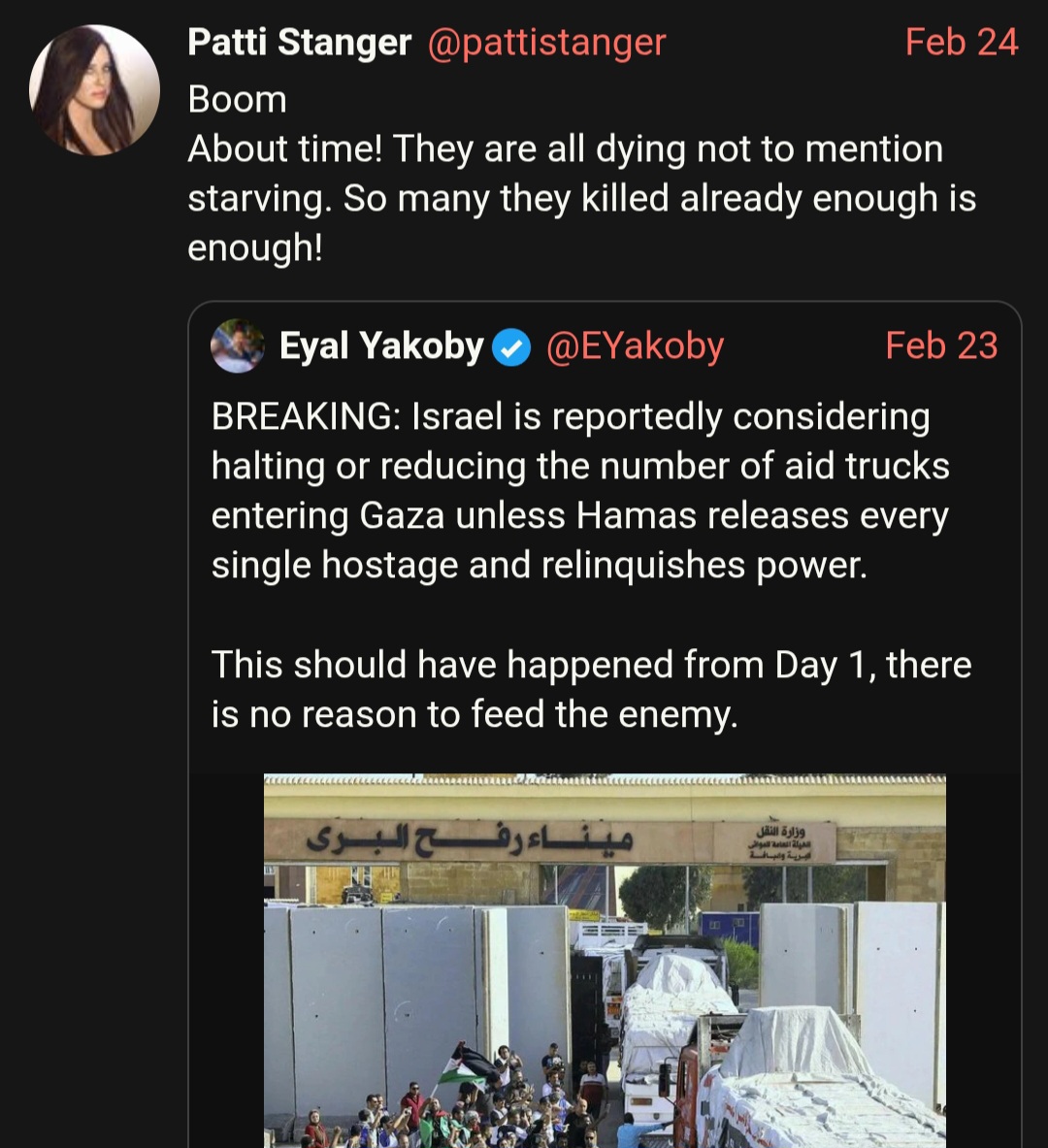Open Patti Stanger's profile avatar

[94, 90]
